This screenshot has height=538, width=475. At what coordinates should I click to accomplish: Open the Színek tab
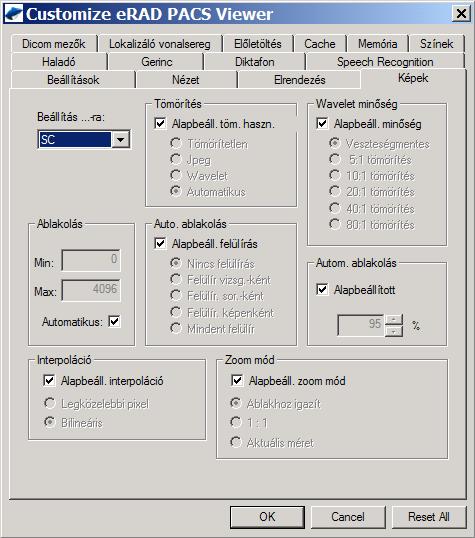click(x=436, y=44)
